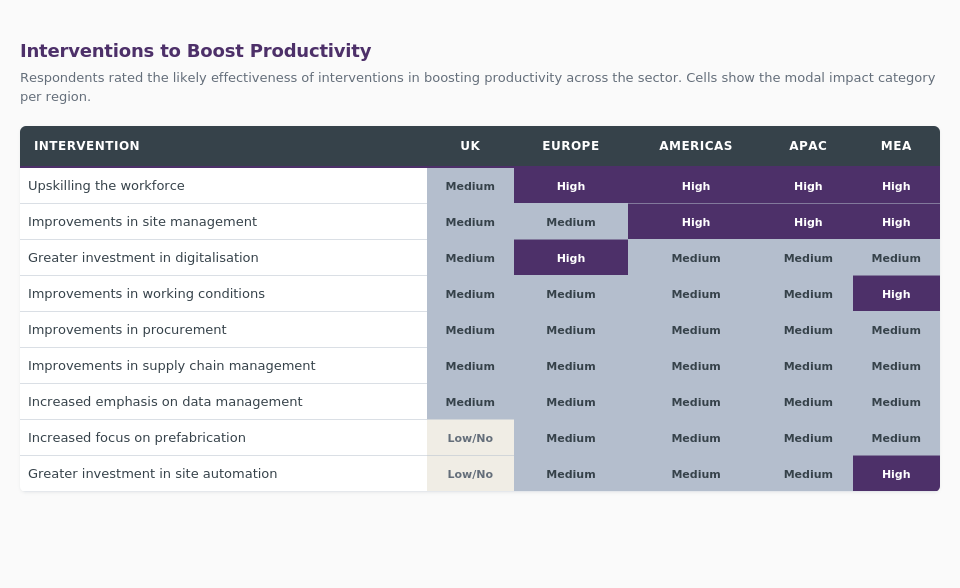Select the UK column header
This screenshot has height=588, width=960.
pyautogui.click(x=470, y=146)
